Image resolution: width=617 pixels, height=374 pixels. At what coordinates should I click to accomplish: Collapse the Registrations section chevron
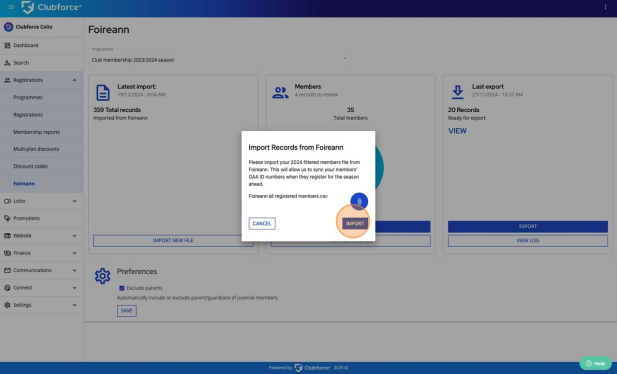[x=74, y=80]
